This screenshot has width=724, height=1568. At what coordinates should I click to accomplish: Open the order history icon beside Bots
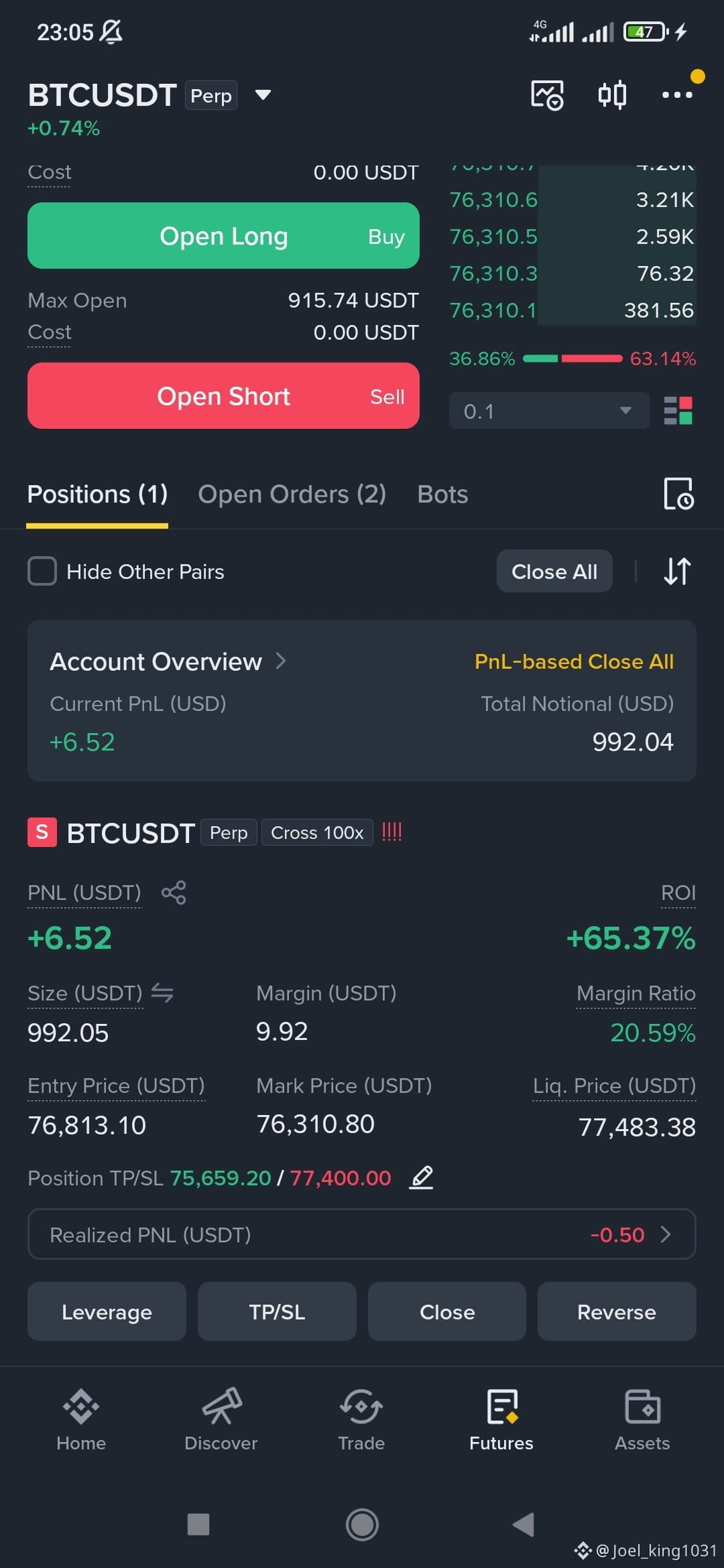point(678,494)
